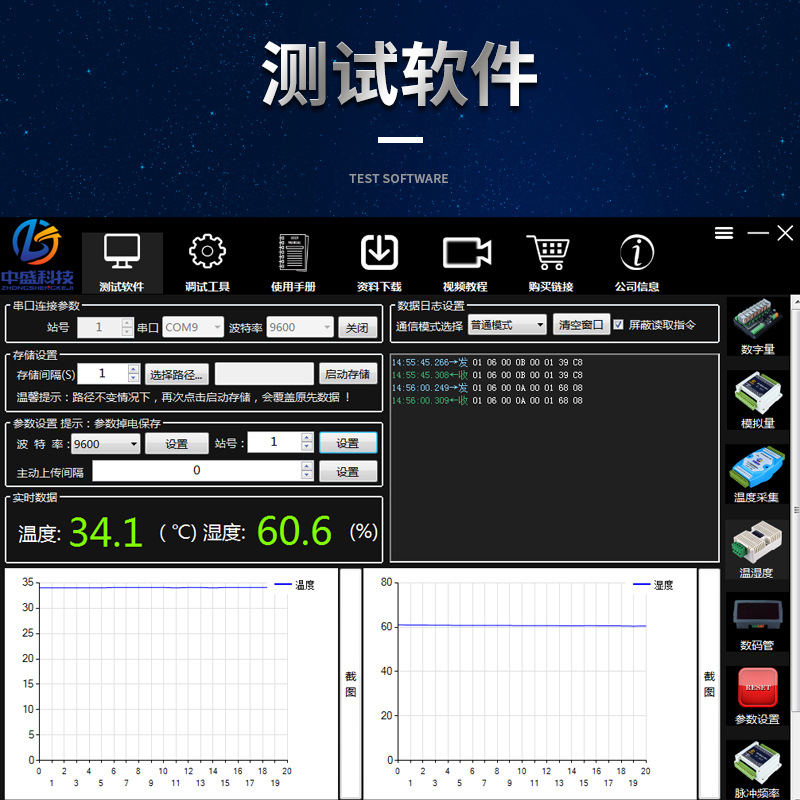Click the 14:55:45.308 received log line
This screenshot has height=800, width=800.
tap(487, 375)
